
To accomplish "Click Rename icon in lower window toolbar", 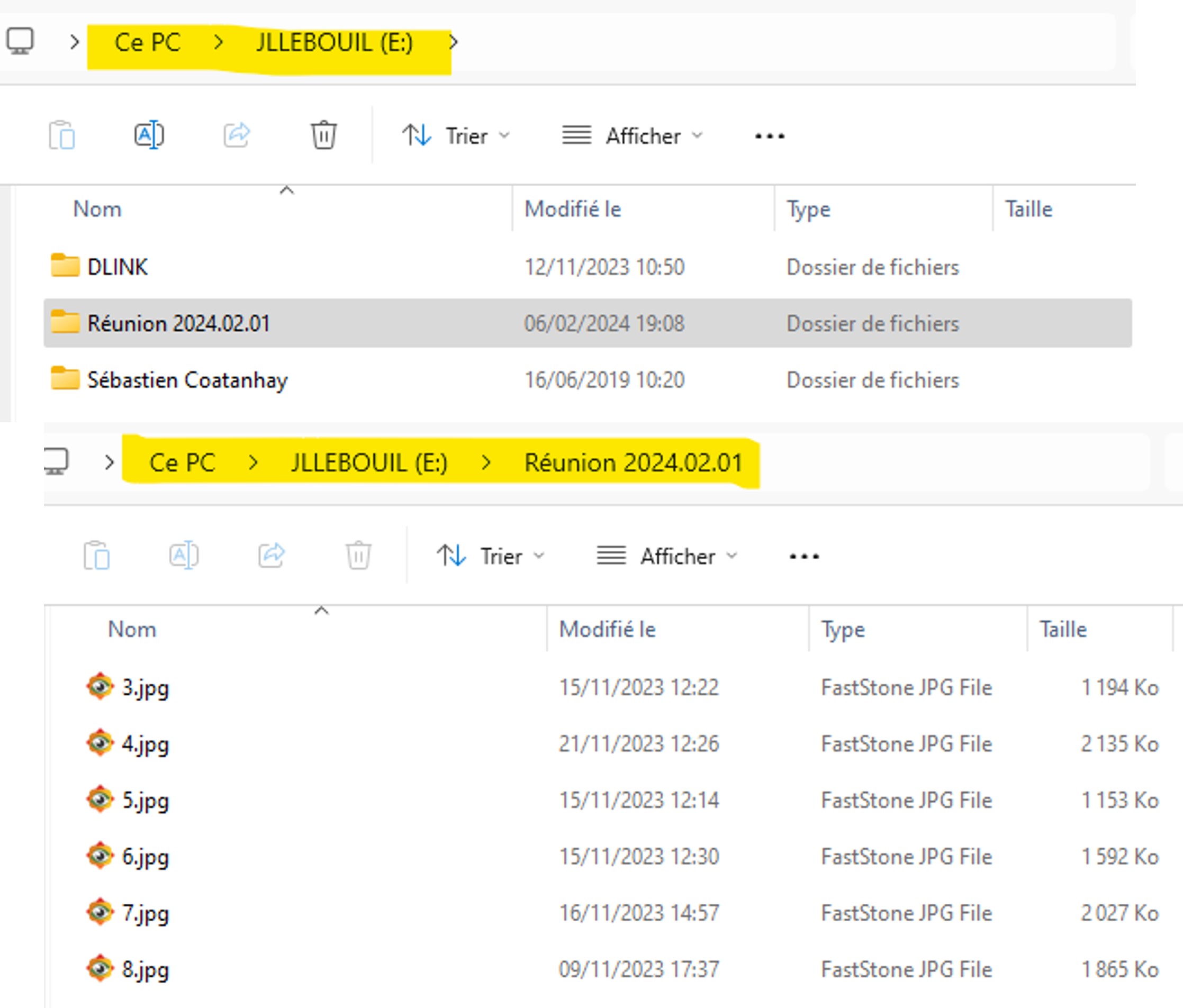I will point(184,556).
